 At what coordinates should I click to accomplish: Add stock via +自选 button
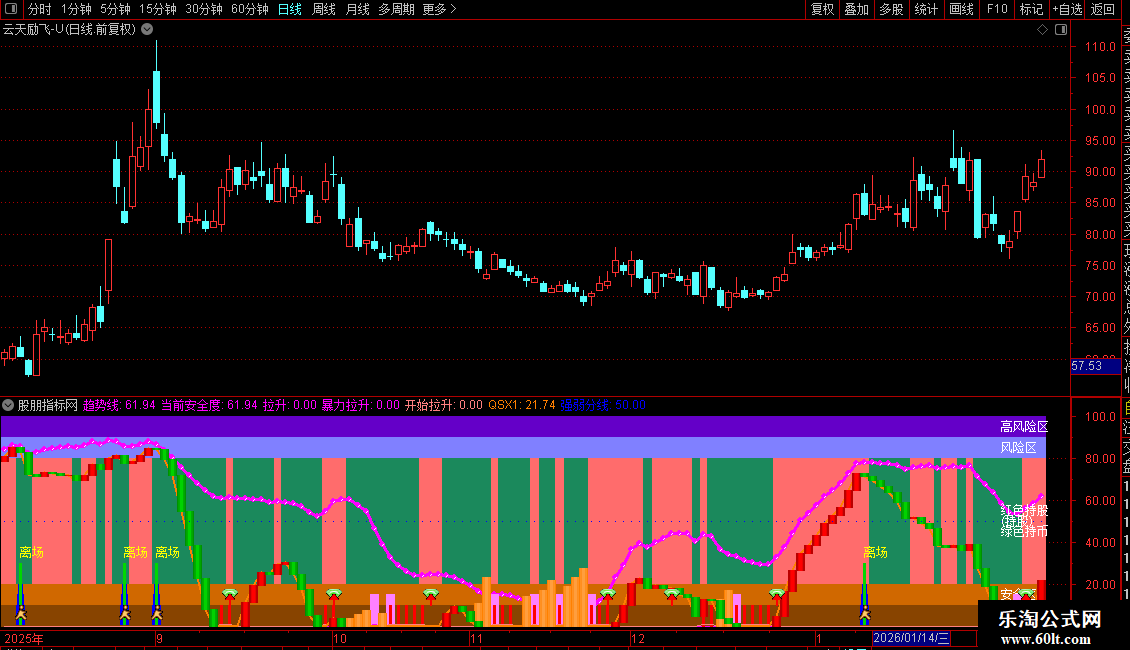[x=1067, y=9]
